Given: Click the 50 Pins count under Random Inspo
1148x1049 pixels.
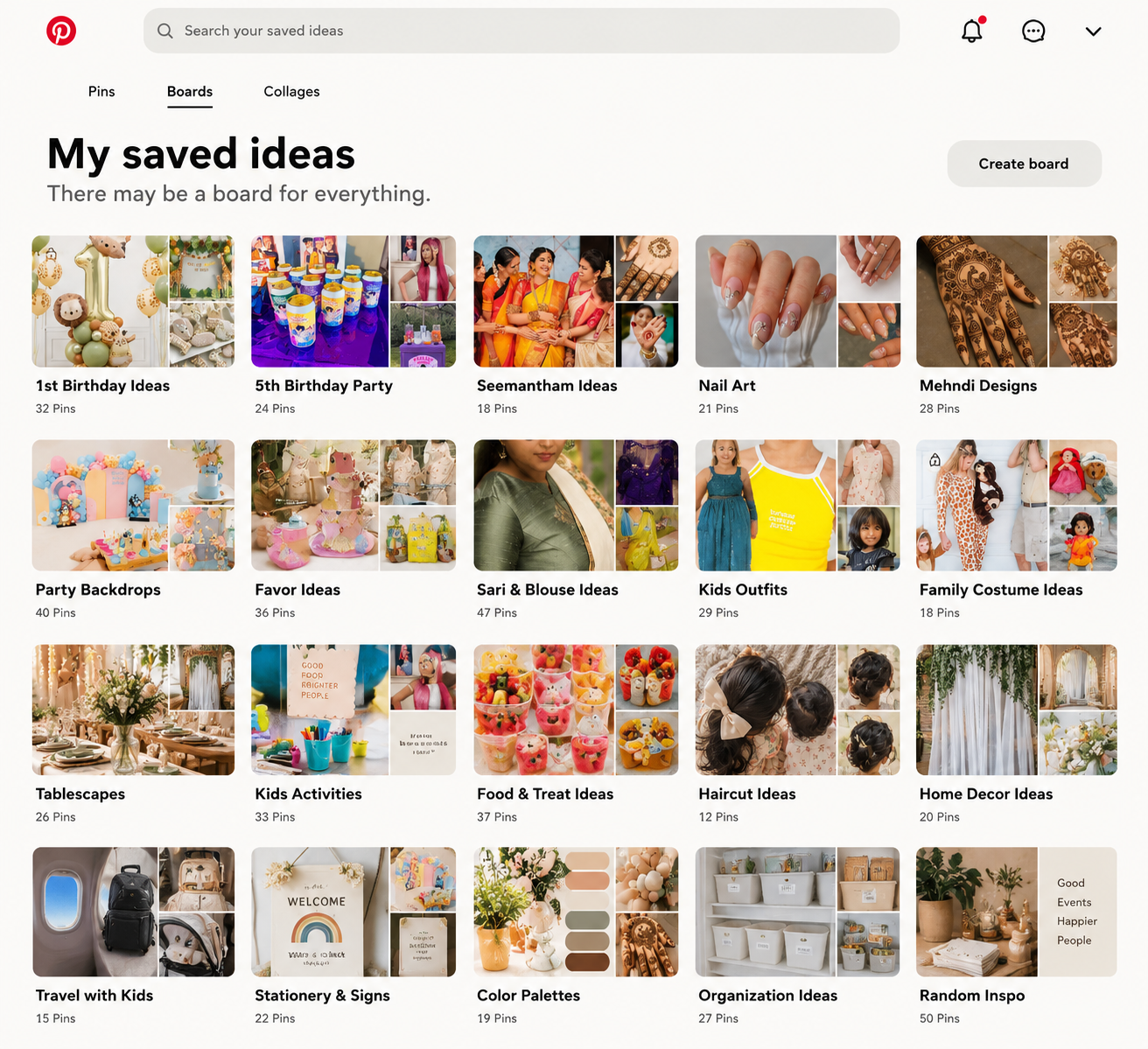Looking at the screenshot, I should [940, 1018].
